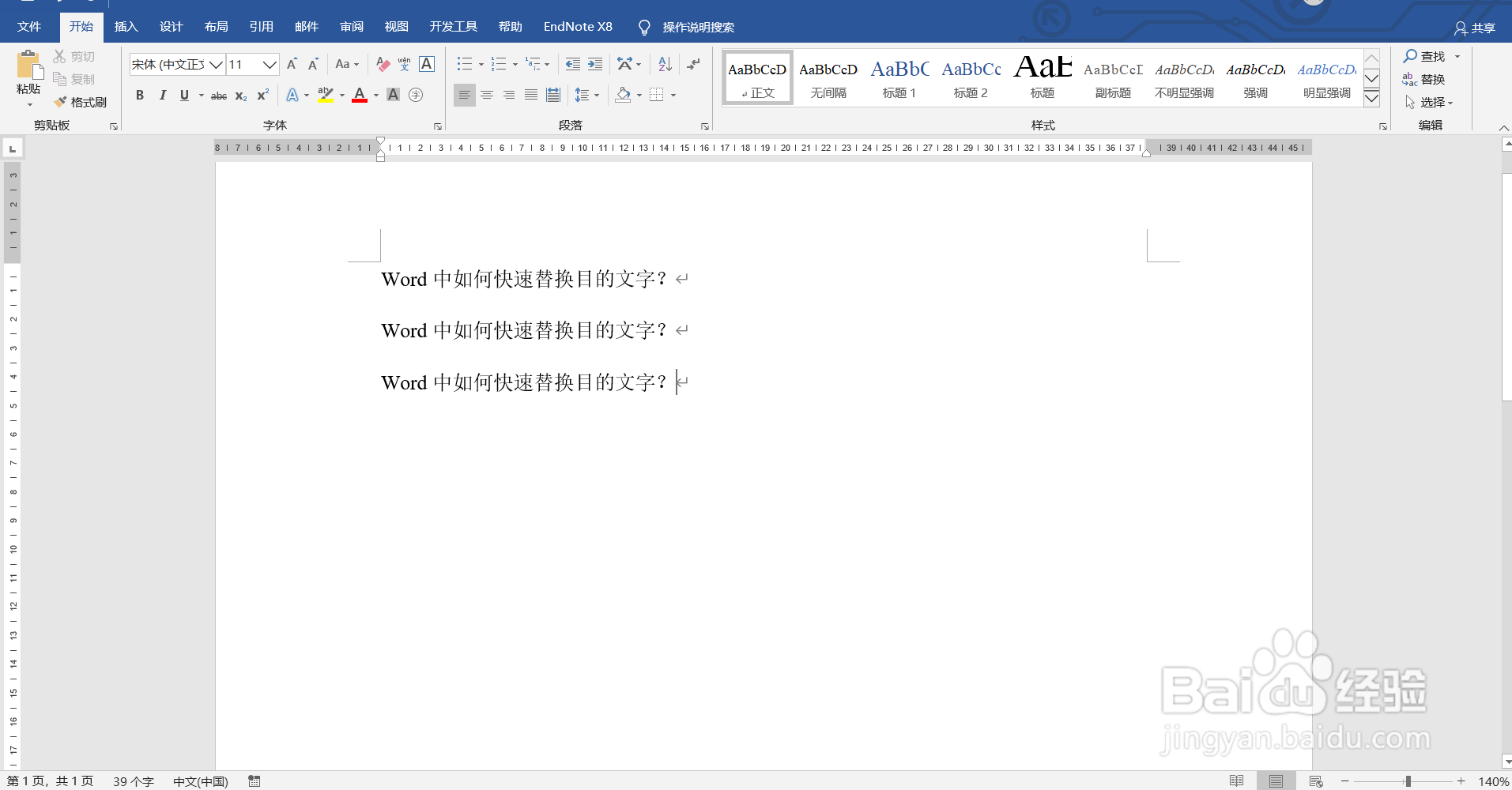
Task: Apply text highlight color
Action: point(326,95)
